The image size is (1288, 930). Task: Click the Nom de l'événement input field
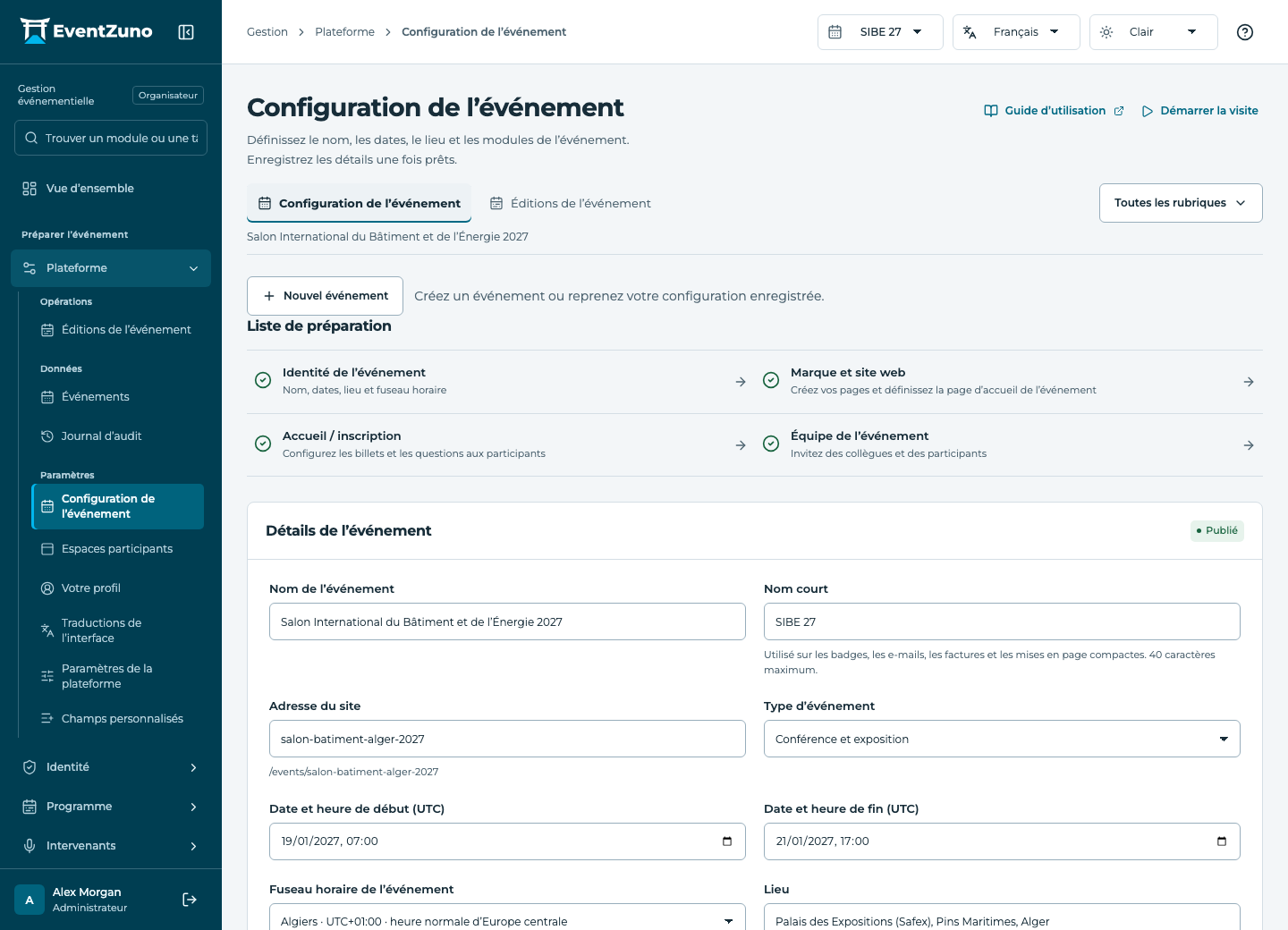tap(507, 621)
